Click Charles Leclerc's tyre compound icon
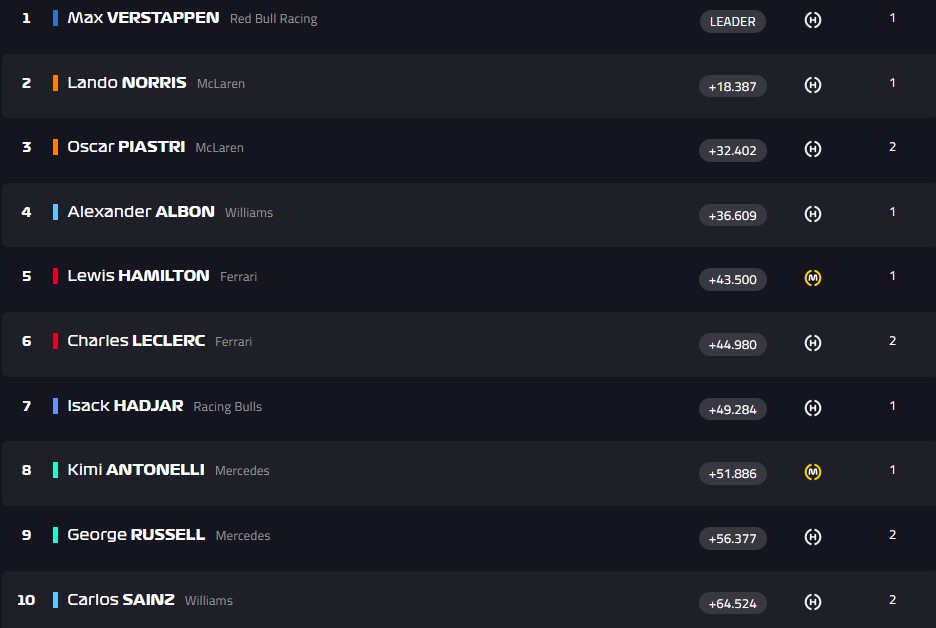Screen dimensions: 936x628 coord(813,343)
